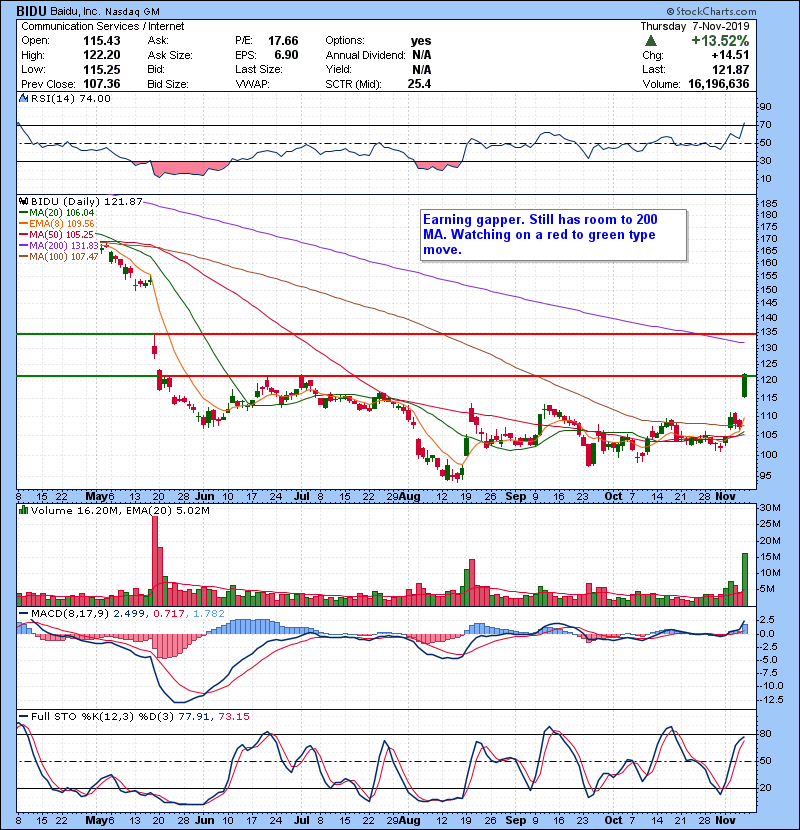
Task: Click the volume bars icon beside Volume 16.20M
Action: click(24, 510)
